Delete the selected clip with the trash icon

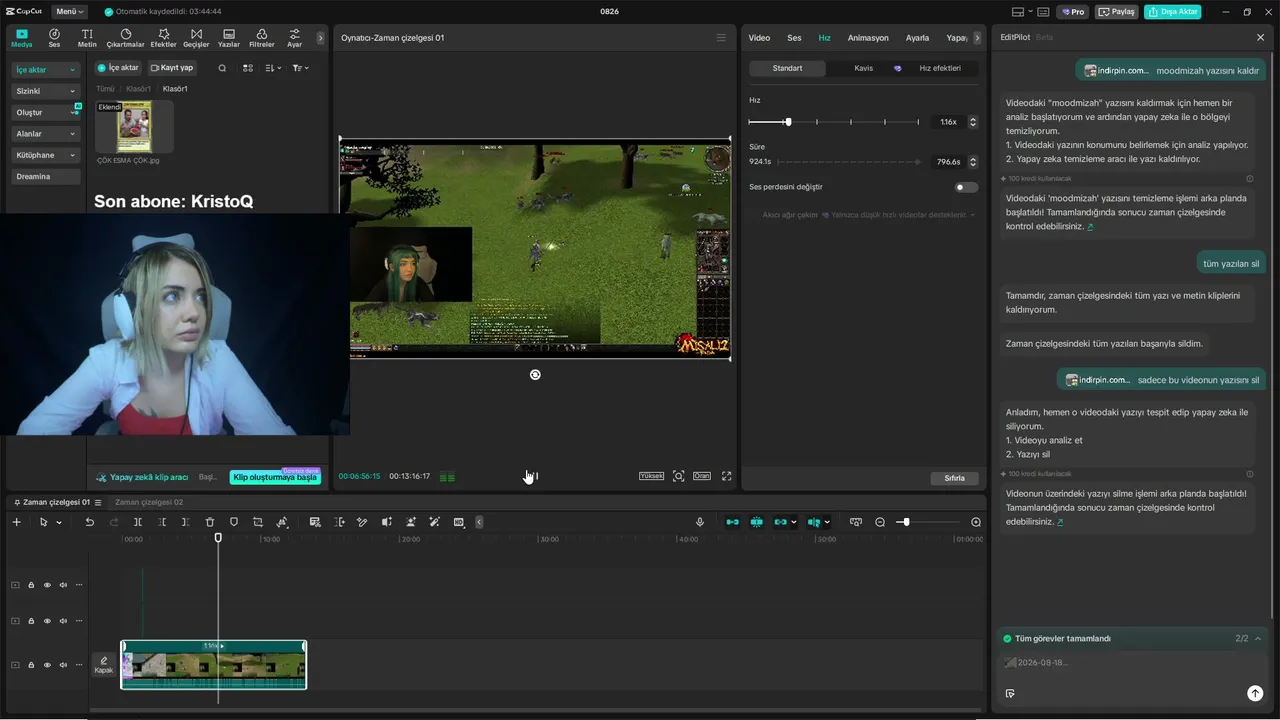click(210, 522)
